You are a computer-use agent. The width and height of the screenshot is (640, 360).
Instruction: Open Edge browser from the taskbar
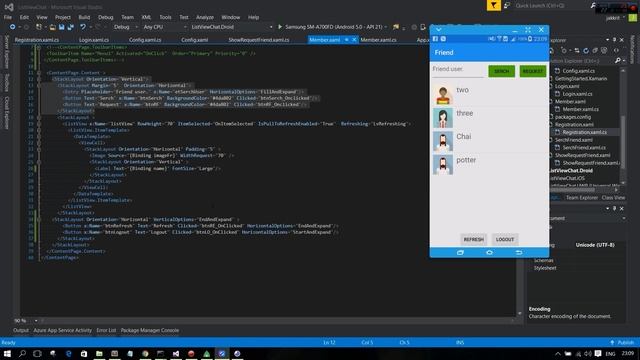pyautogui.click(x=68, y=353)
